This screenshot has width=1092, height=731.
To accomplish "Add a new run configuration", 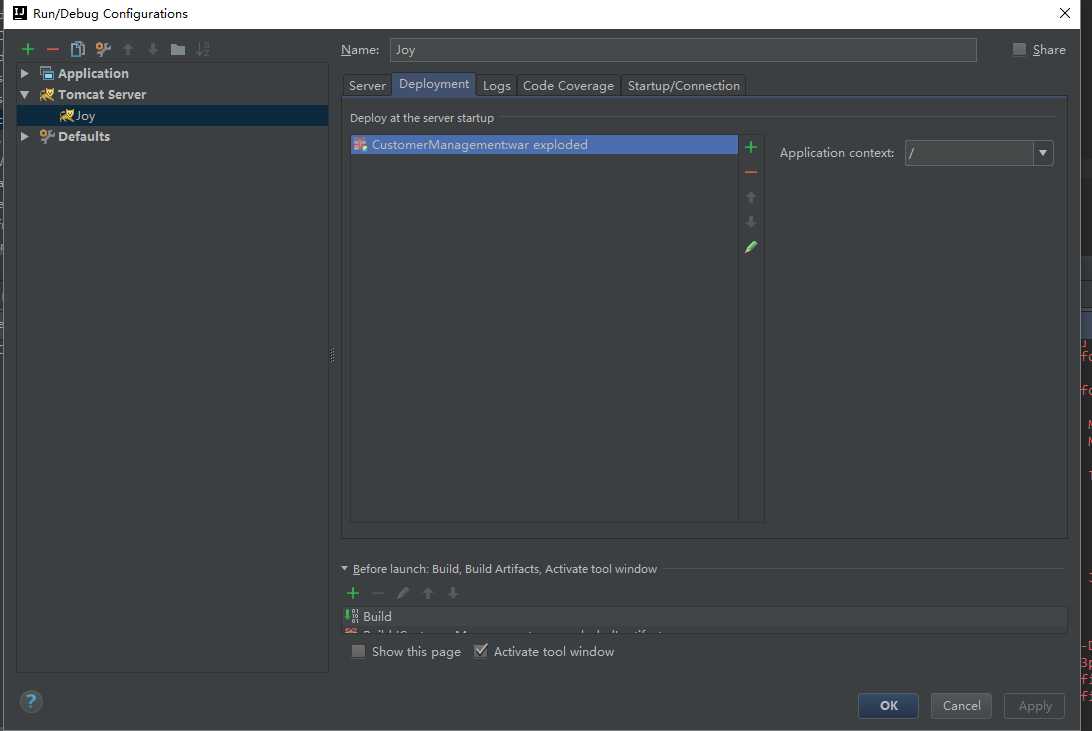I will click(x=28, y=49).
